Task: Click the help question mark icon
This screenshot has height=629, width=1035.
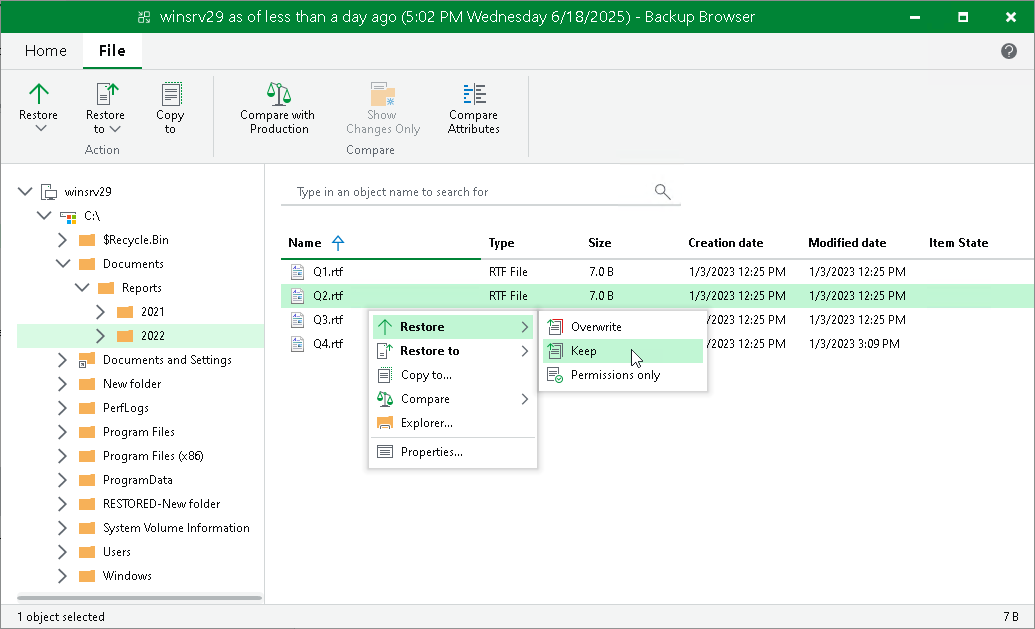Action: (1009, 51)
